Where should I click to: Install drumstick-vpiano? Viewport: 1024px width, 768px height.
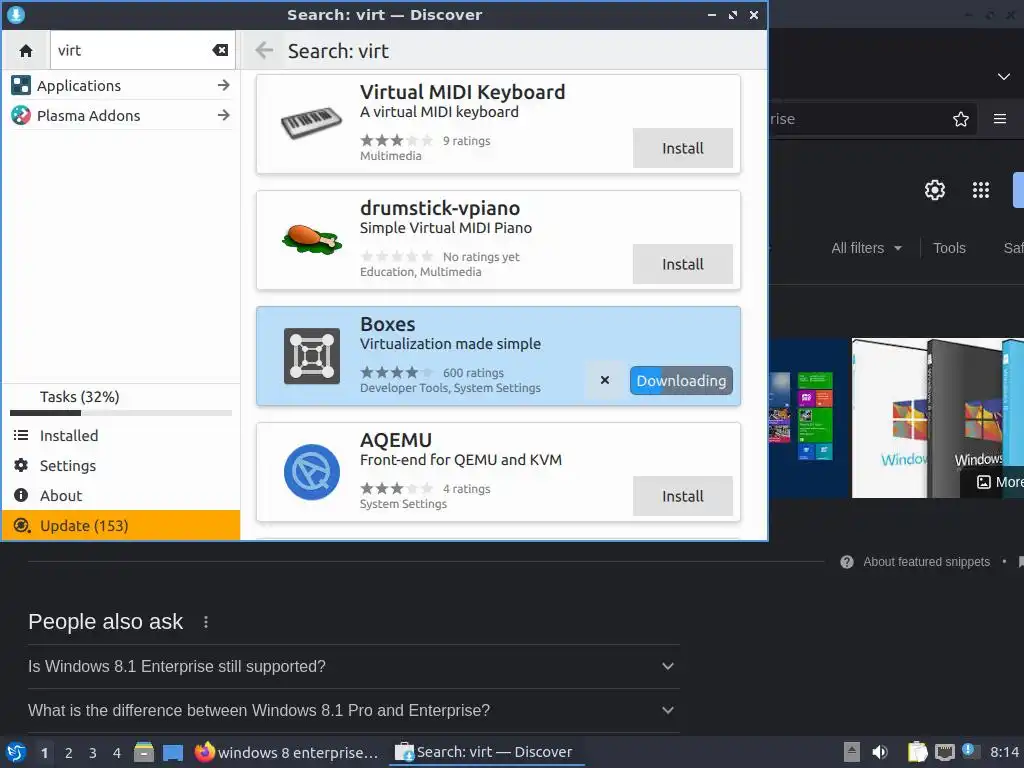[x=682, y=264]
